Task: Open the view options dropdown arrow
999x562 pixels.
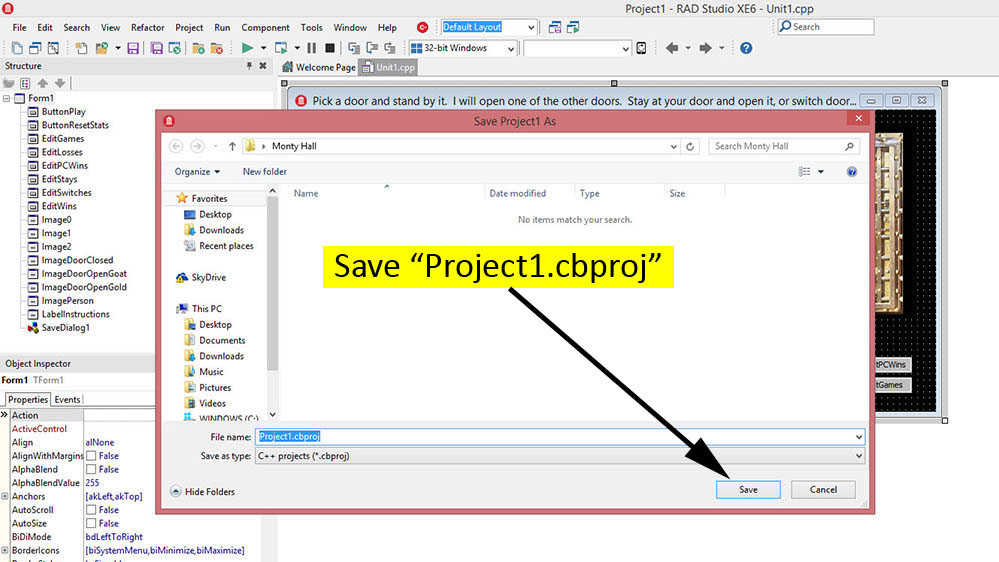Action: (x=821, y=171)
